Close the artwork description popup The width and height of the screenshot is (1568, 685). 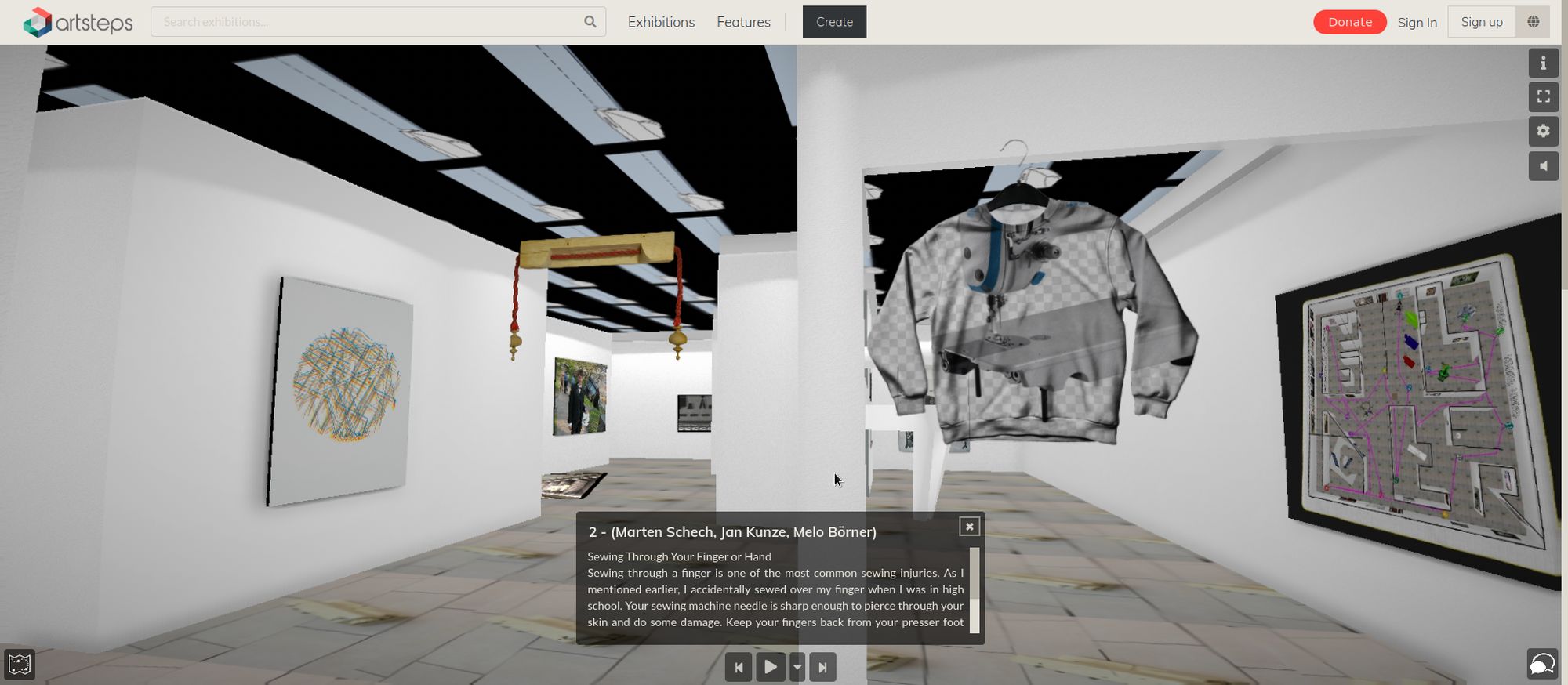click(969, 527)
